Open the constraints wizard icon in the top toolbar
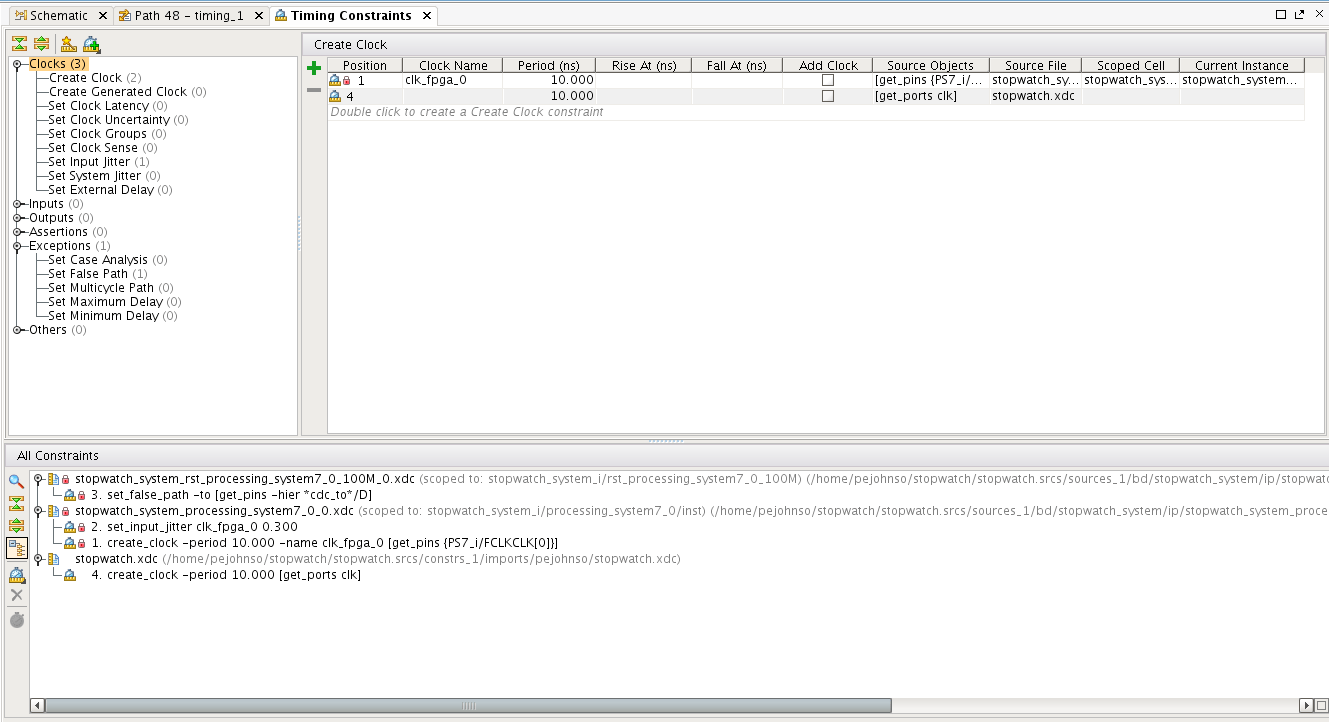 click(x=68, y=44)
